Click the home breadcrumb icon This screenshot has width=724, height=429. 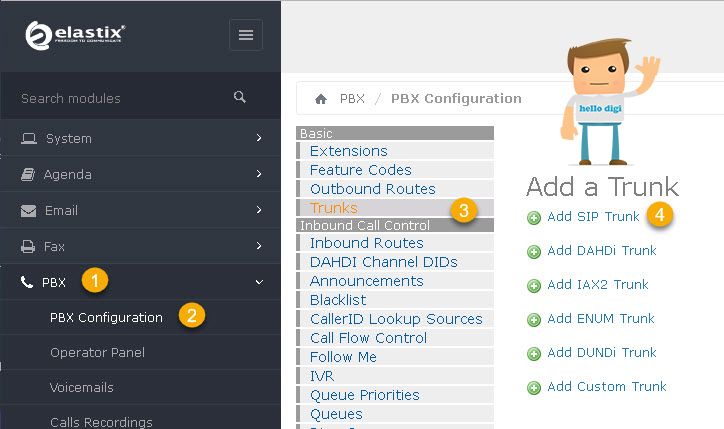click(x=320, y=99)
